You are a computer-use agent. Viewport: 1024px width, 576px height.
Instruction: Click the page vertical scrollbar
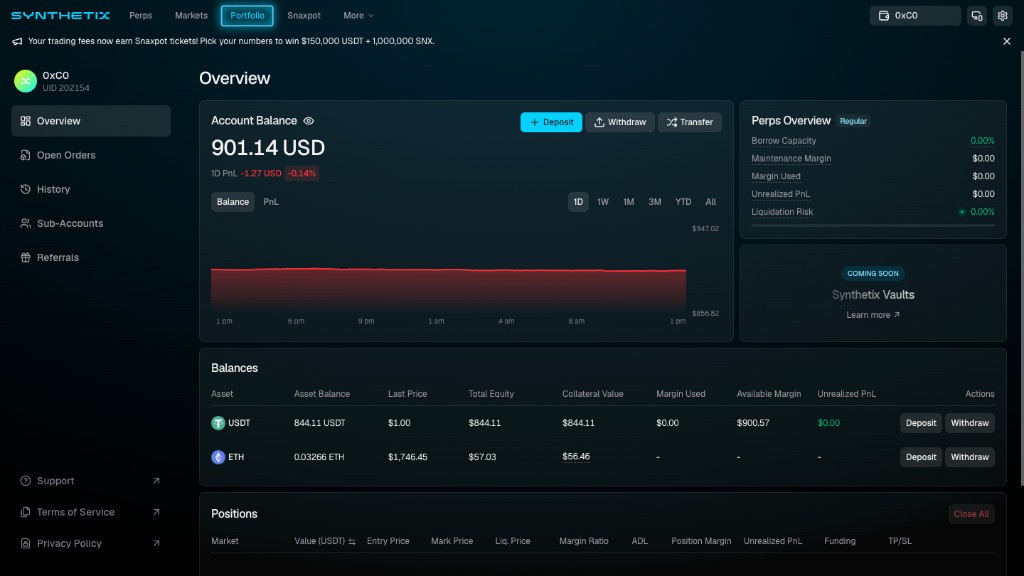click(x=1021, y=268)
